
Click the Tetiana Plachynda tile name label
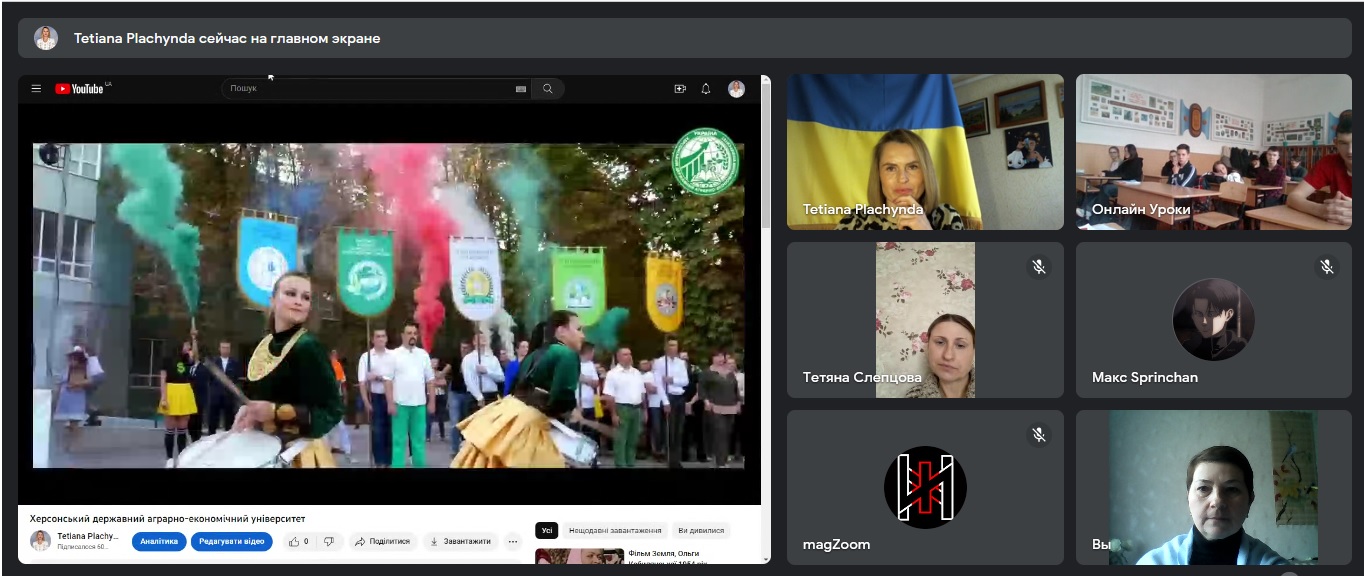coord(863,210)
